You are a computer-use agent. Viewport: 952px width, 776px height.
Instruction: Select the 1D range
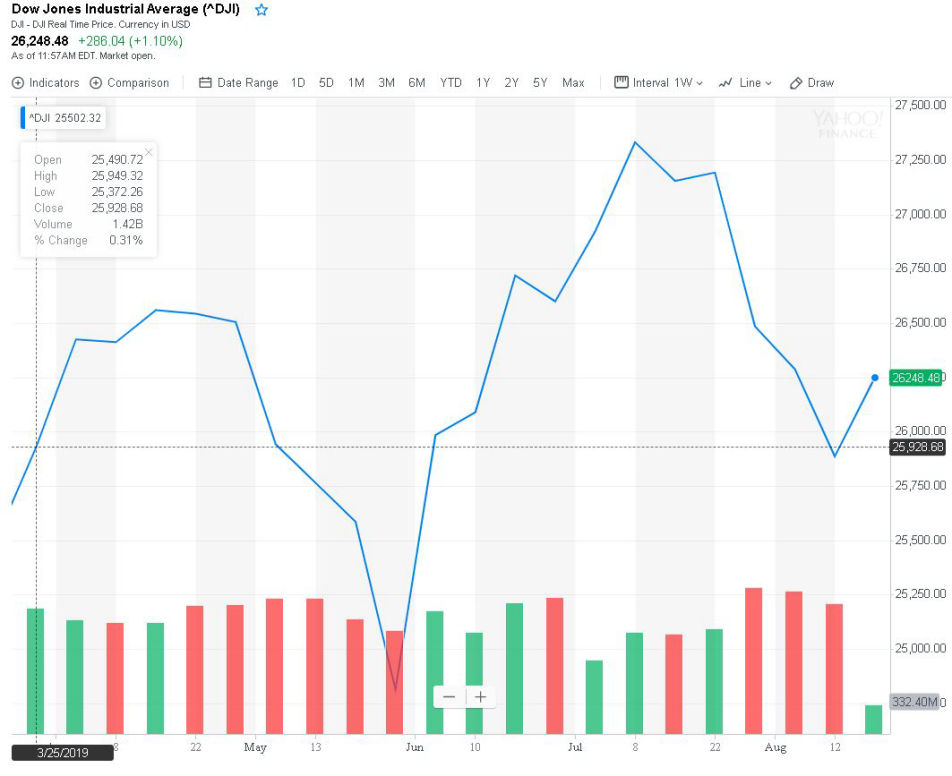coord(298,83)
